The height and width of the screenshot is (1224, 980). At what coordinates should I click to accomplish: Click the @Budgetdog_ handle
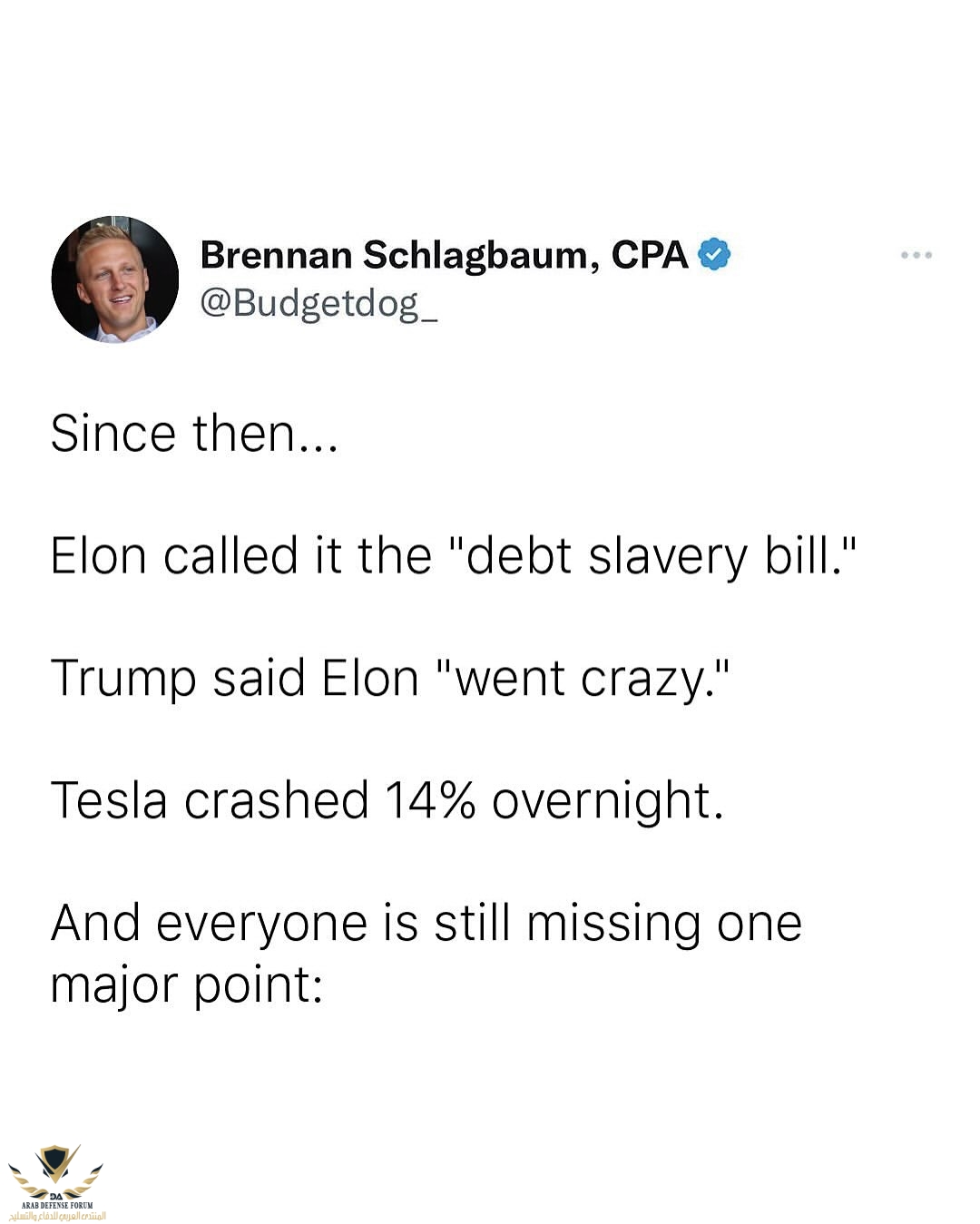coord(318,303)
